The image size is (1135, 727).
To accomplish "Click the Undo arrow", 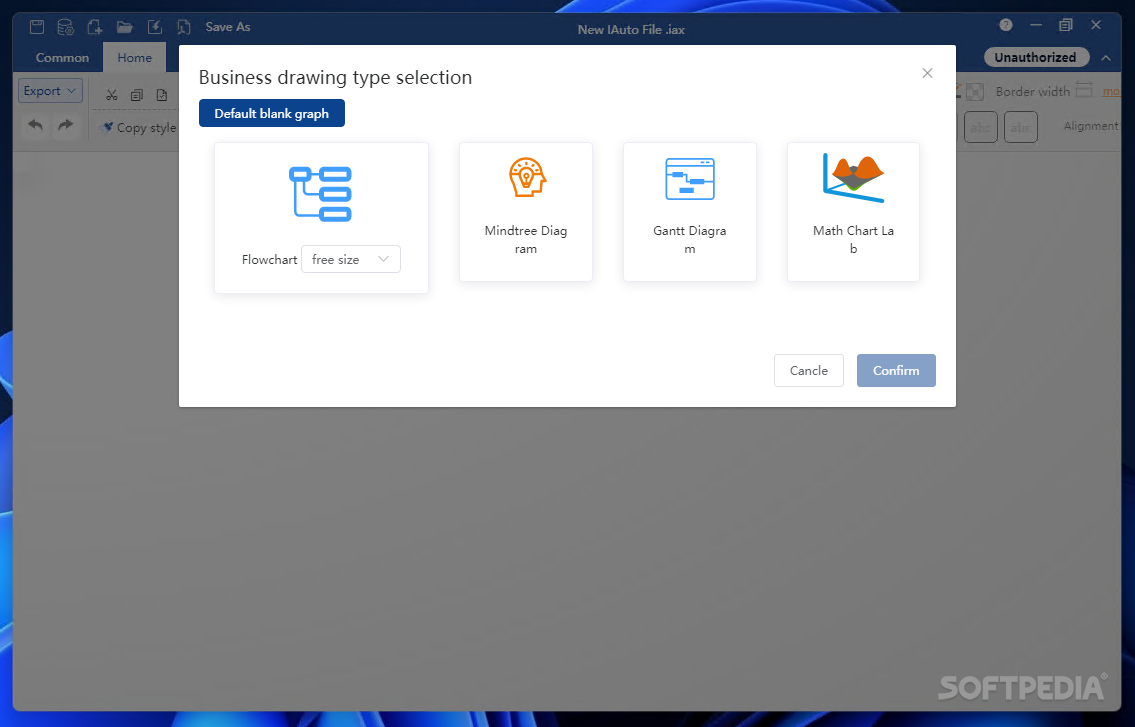I will pos(35,125).
